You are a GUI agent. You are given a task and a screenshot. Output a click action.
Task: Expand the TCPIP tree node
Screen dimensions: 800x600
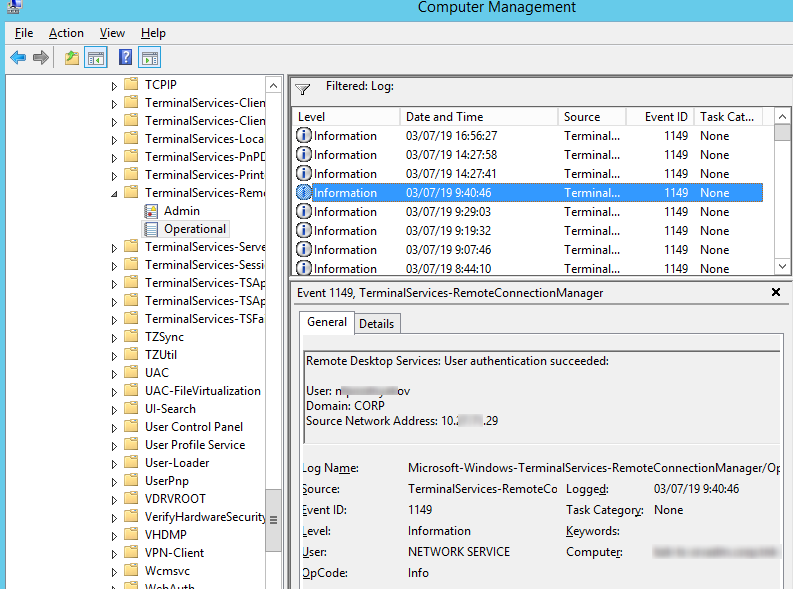(114, 86)
